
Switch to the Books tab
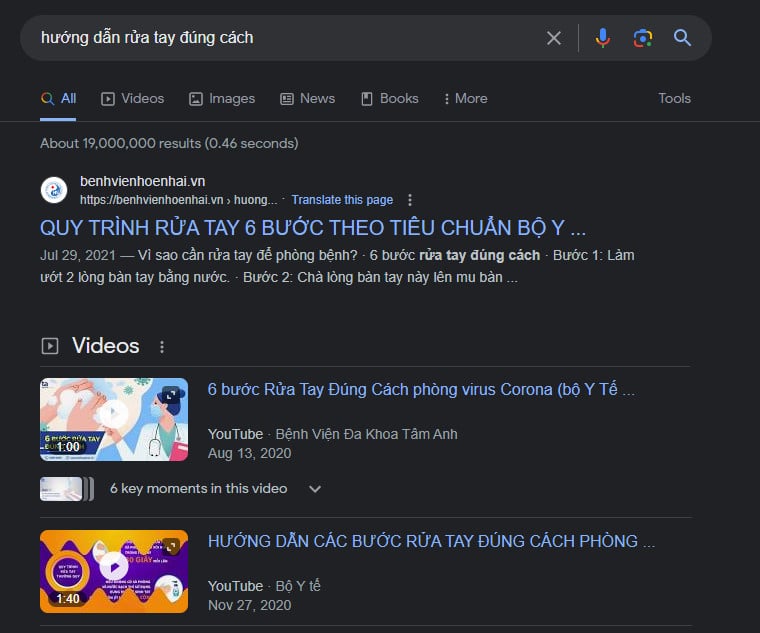(389, 99)
